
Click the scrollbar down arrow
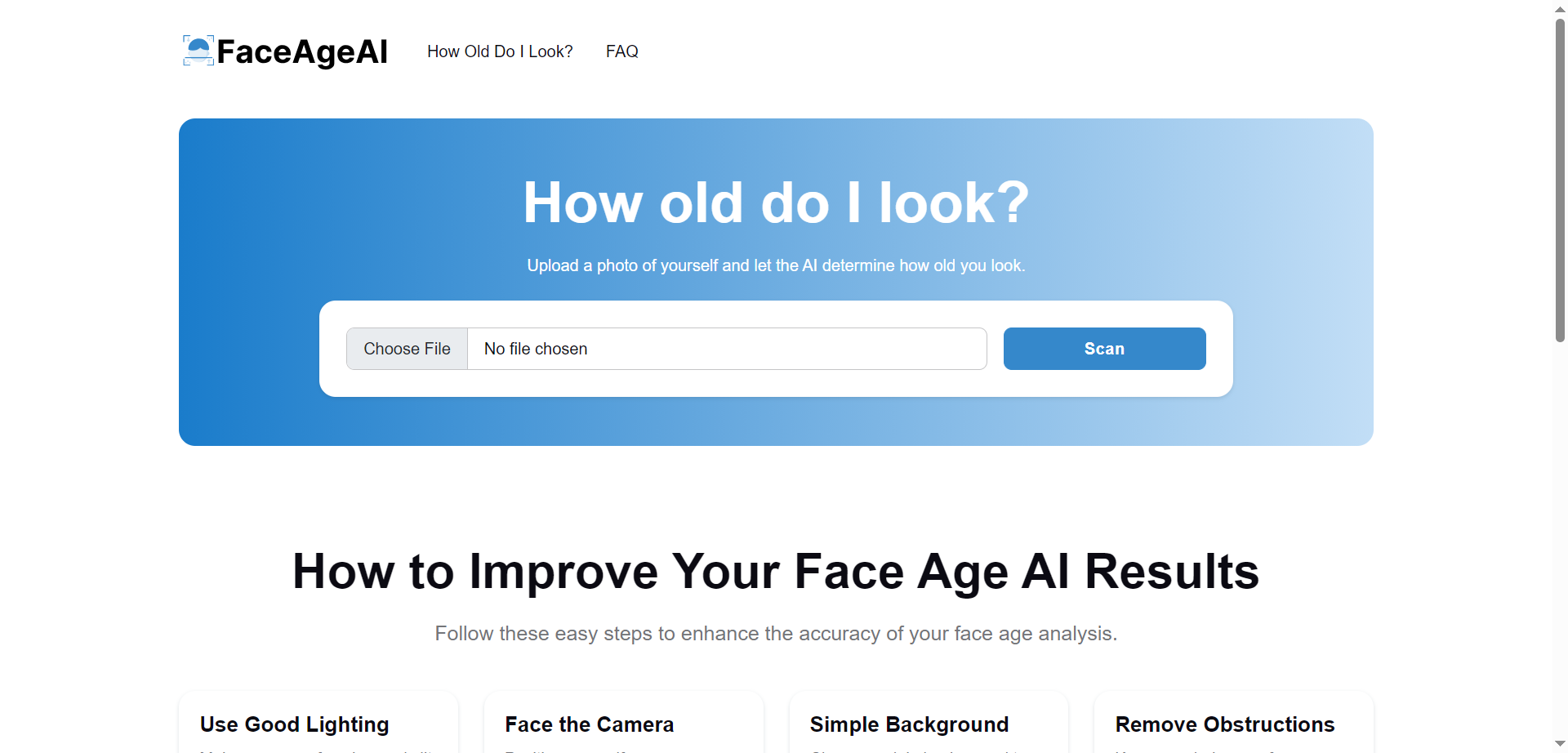(x=1560, y=743)
